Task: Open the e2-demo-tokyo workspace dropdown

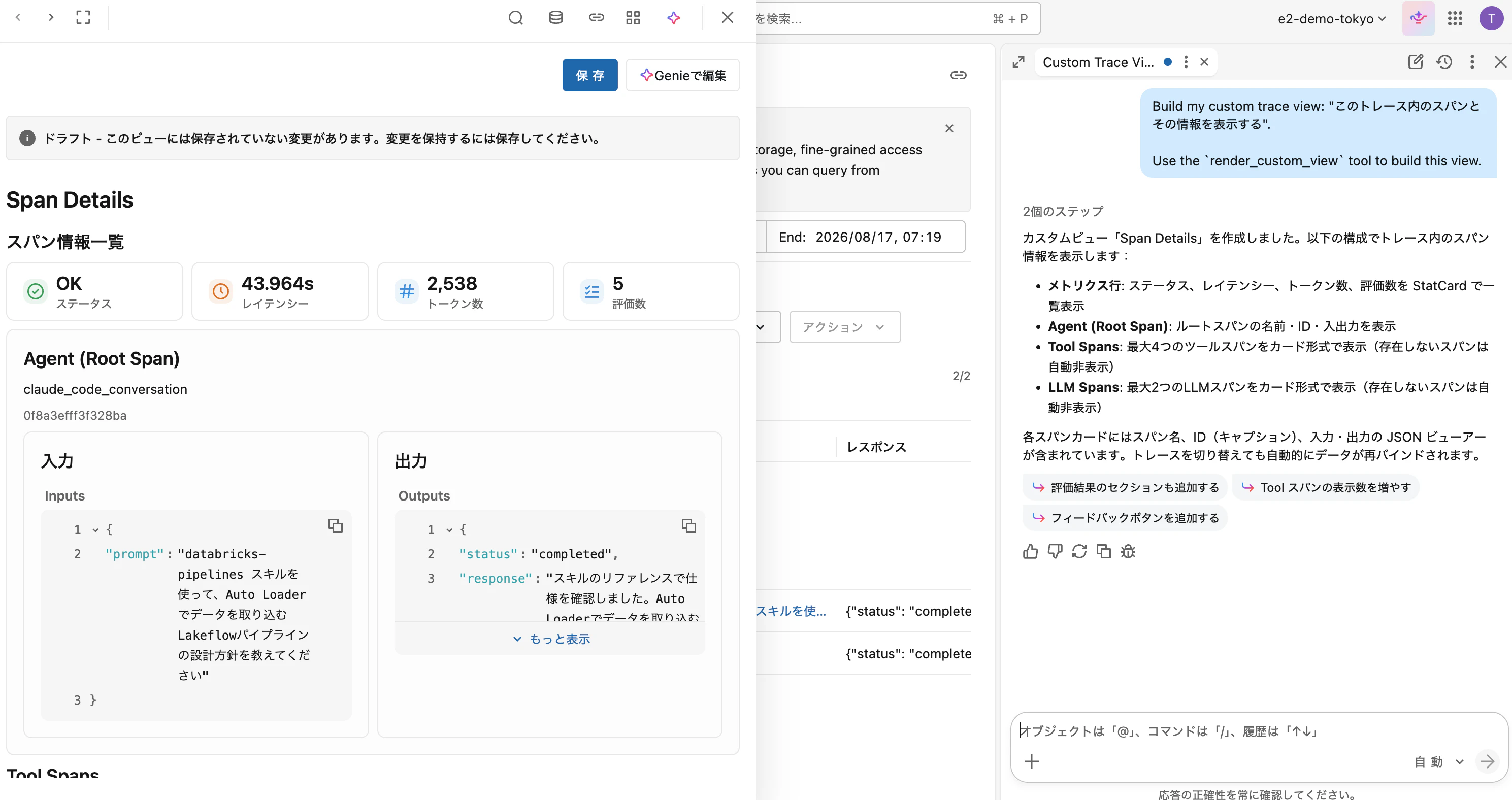Action: pos(1331,19)
